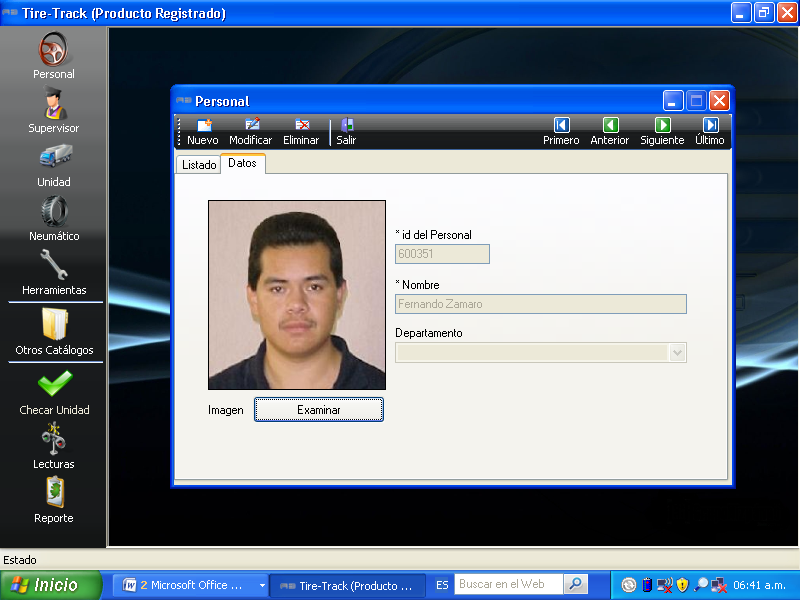Screen dimensions: 800x600
Task: Open the Personal module in sidebar
Action: coord(53,50)
